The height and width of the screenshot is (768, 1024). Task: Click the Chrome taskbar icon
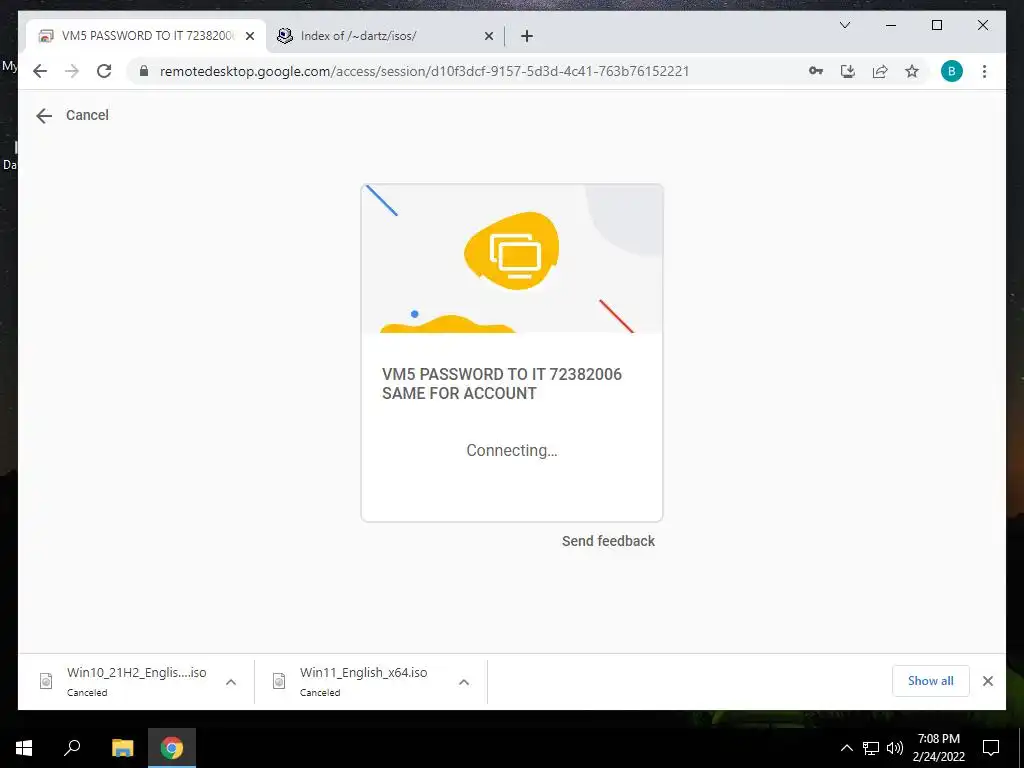(172, 748)
